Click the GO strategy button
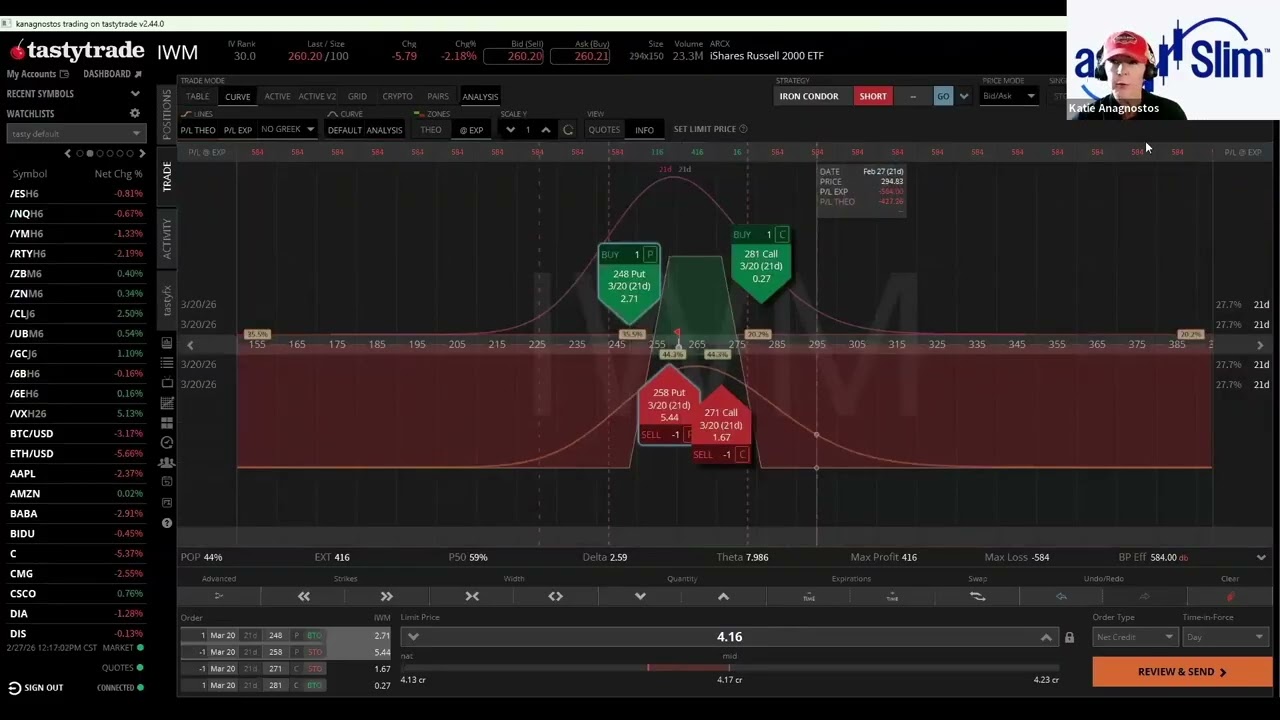This screenshot has width=1280, height=720. [943, 96]
